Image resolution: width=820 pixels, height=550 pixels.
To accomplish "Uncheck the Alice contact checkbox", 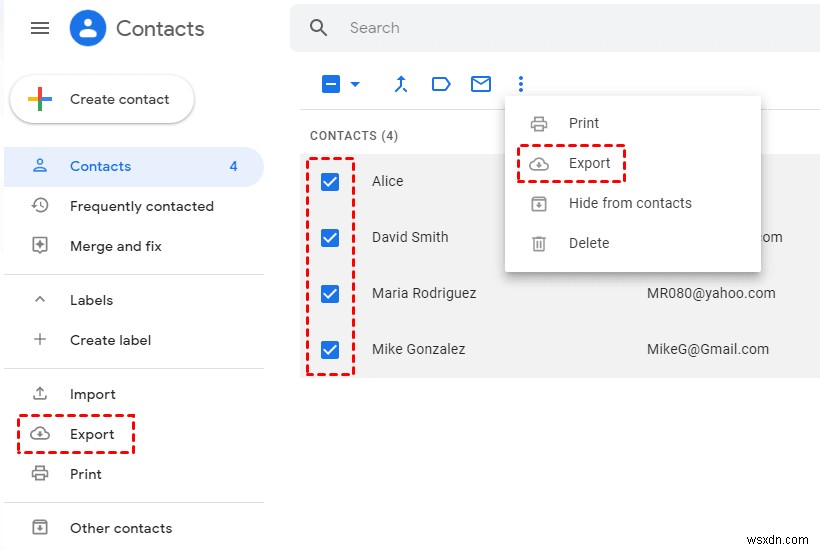I will point(330,181).
